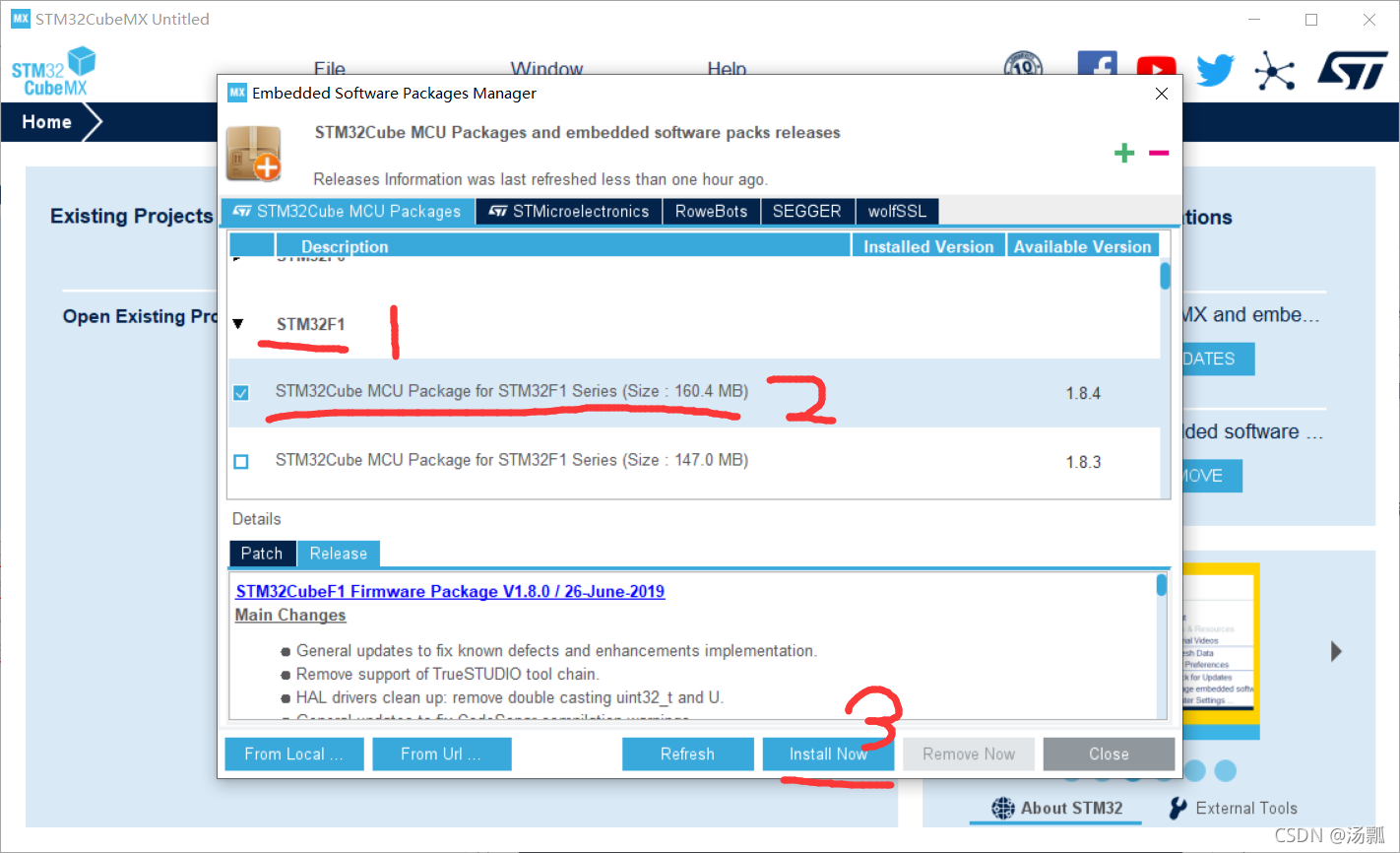Select the Patch details tab
The image size is (1400, 853).
(x=262, y=554)
